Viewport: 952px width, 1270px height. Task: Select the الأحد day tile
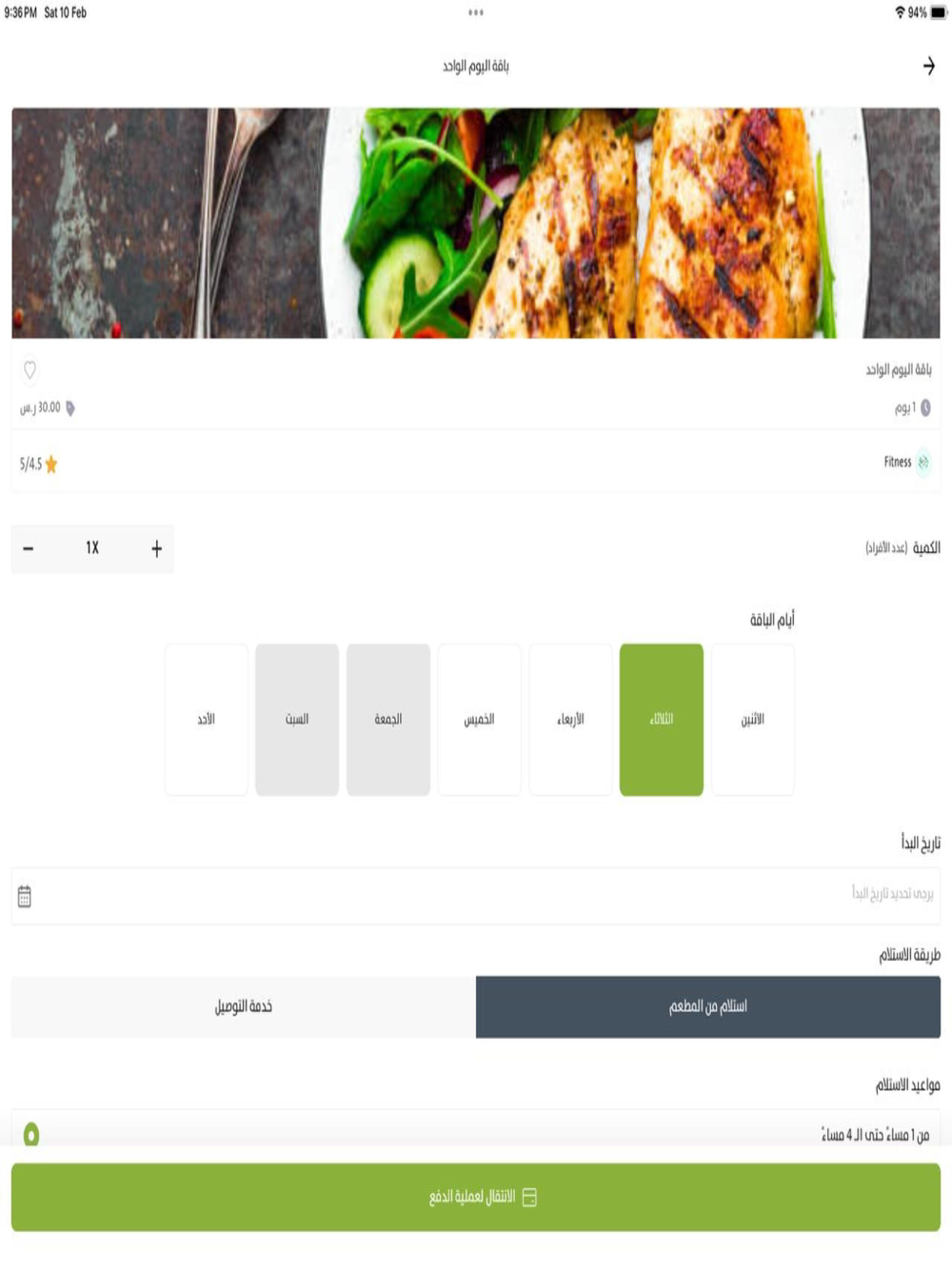[206, 719]
